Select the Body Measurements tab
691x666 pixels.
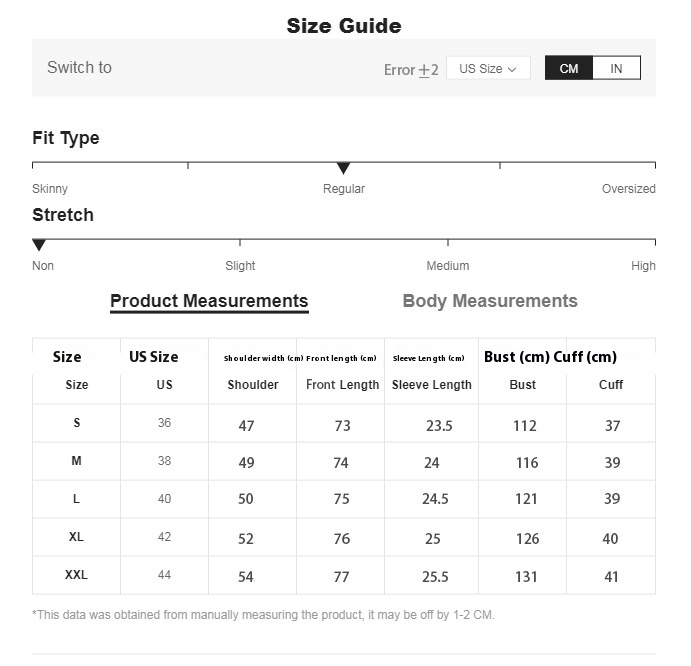(490, 301)
